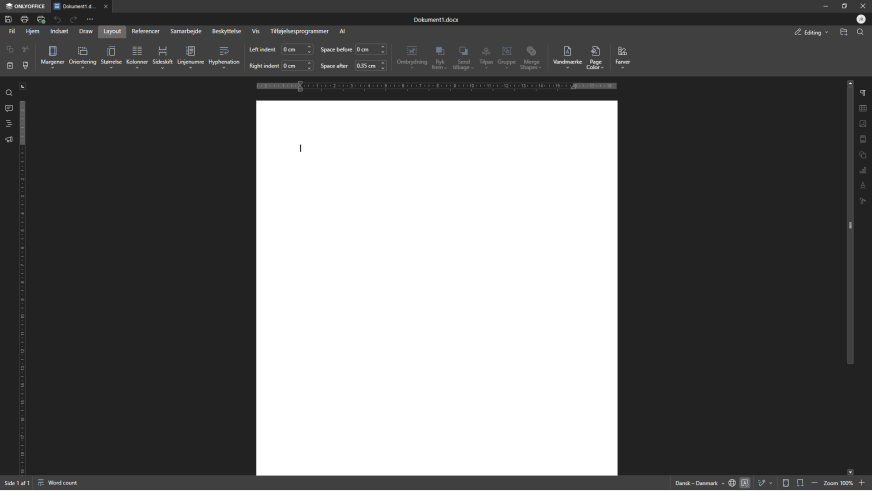Viewport: 872px width, 491px height.
Task: Click the Left indent input field
Action: (292, 49)
